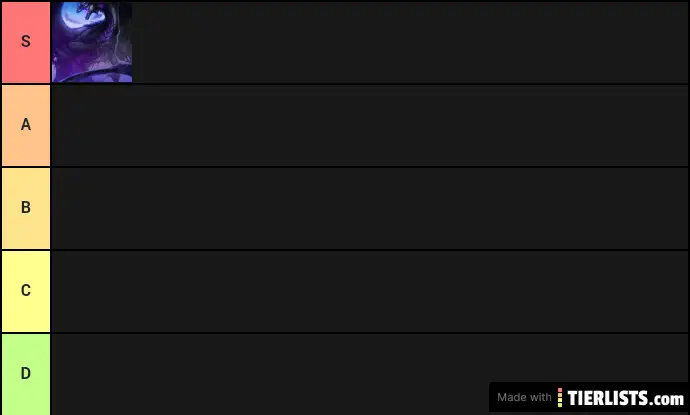Select the green D tier label
The height and width of the screenshot is (415, 690).
click(x=26, y=374)
